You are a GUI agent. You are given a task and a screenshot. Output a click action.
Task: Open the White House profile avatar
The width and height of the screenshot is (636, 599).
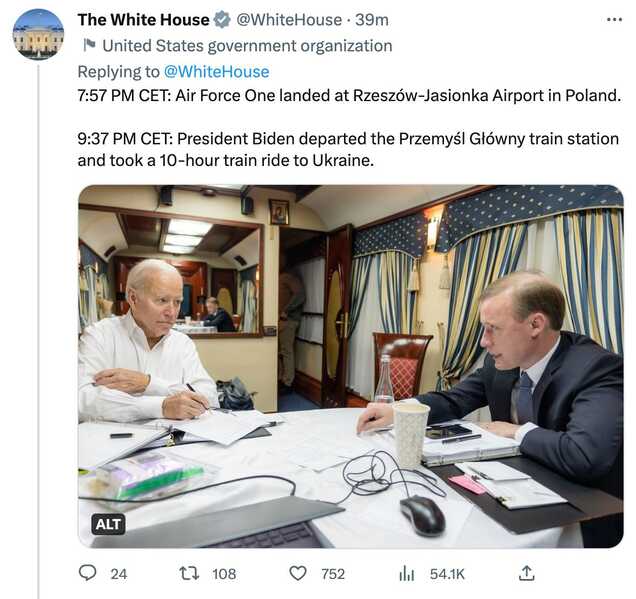38,34
